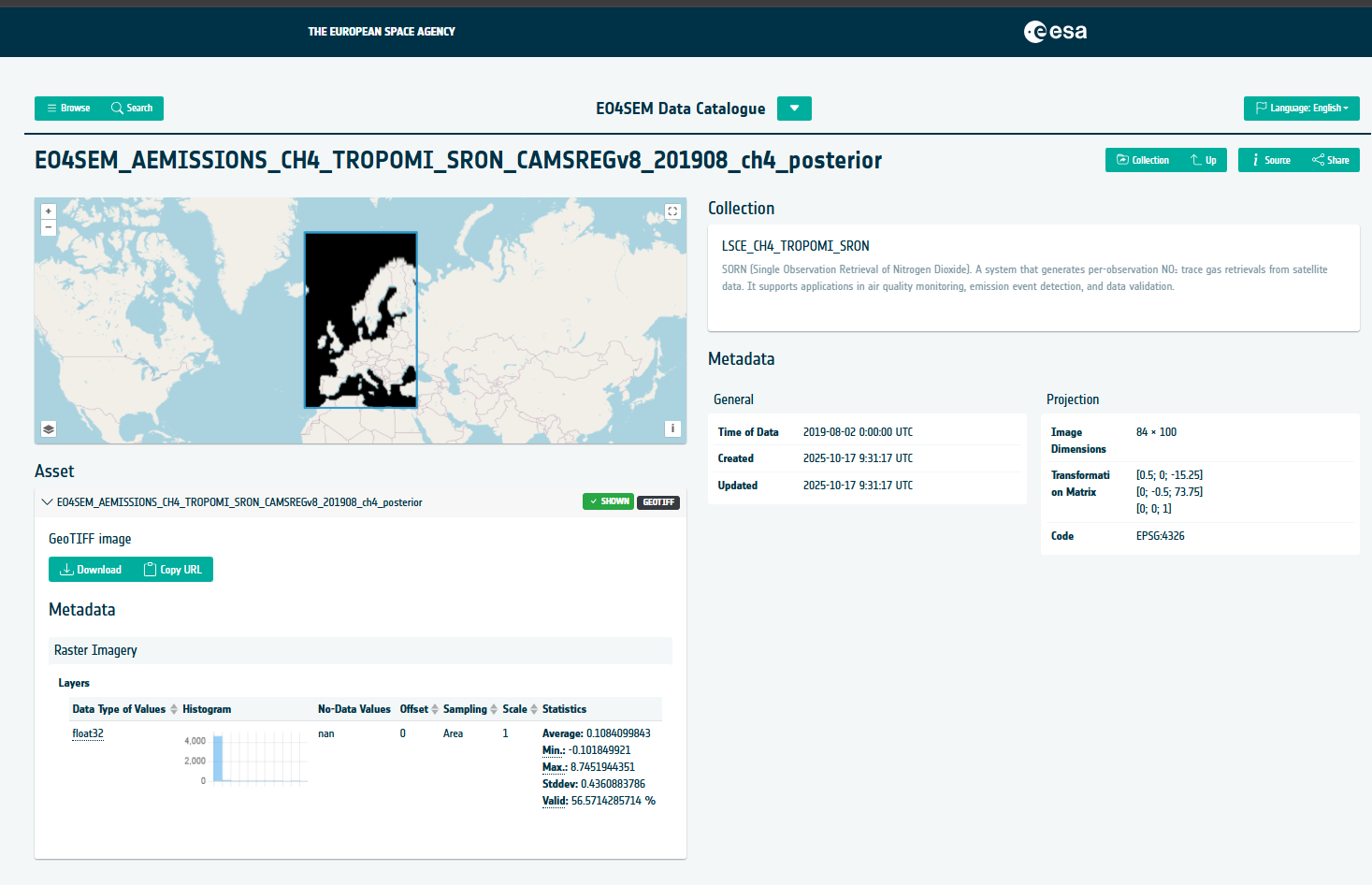
Task: Open the map layers switcher
Action: [x=49, y=429]
